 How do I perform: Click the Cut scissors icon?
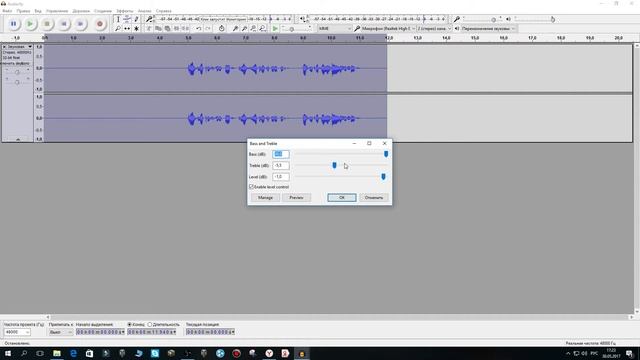coord(149,29)
